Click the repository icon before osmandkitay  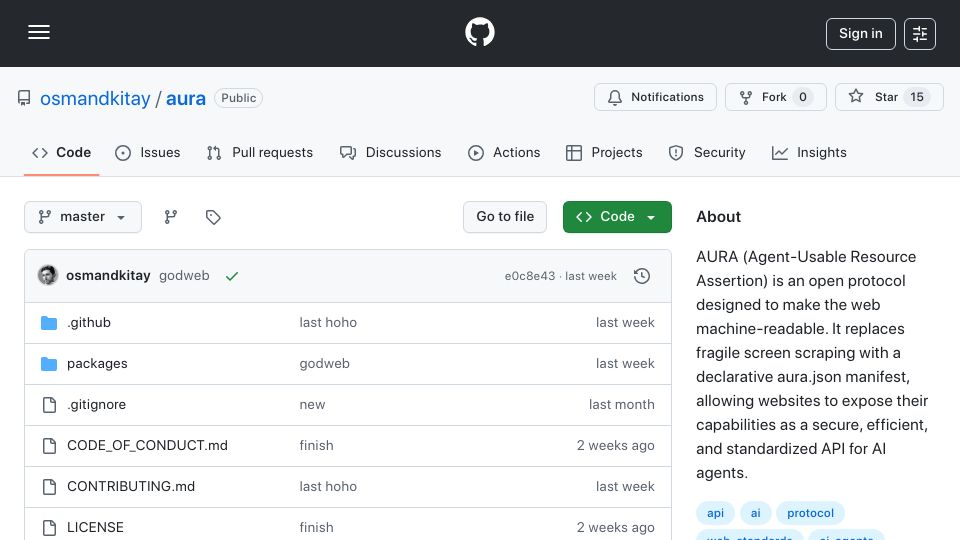pyautogui.click(x=24, y=98)
